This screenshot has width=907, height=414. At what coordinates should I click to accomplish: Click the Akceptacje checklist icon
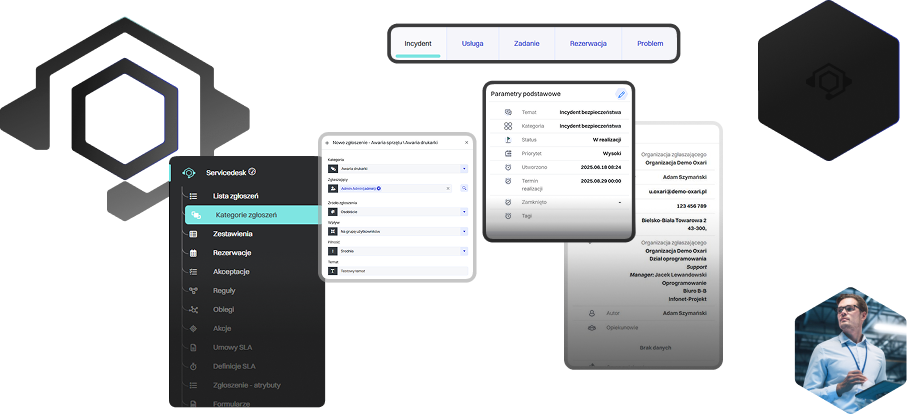click(x=193, y=272)
